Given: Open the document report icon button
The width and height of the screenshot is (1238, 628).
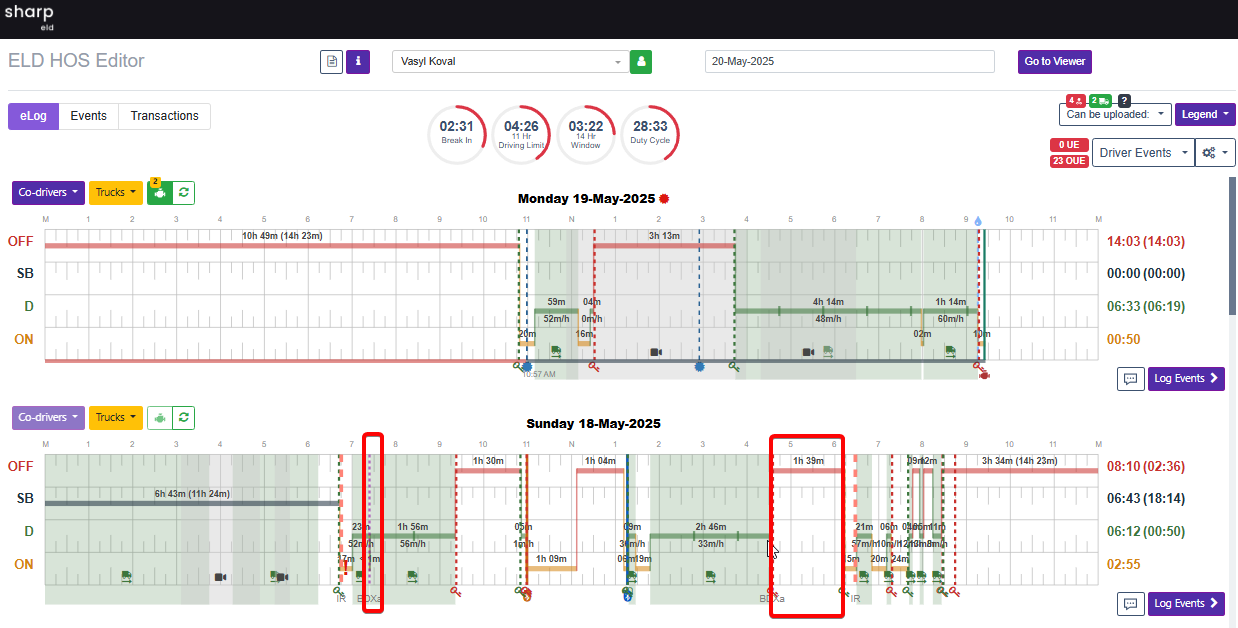Looking at the screenshot, I should pos(331,62).
